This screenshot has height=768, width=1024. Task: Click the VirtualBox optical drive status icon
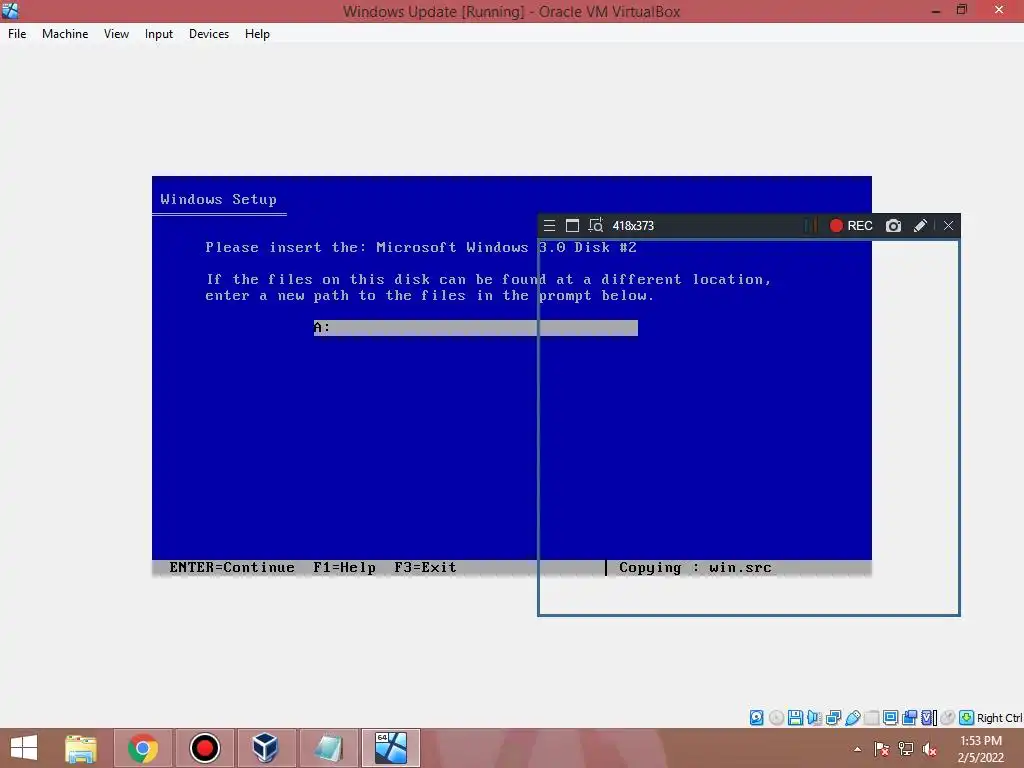tap(776, 718)
